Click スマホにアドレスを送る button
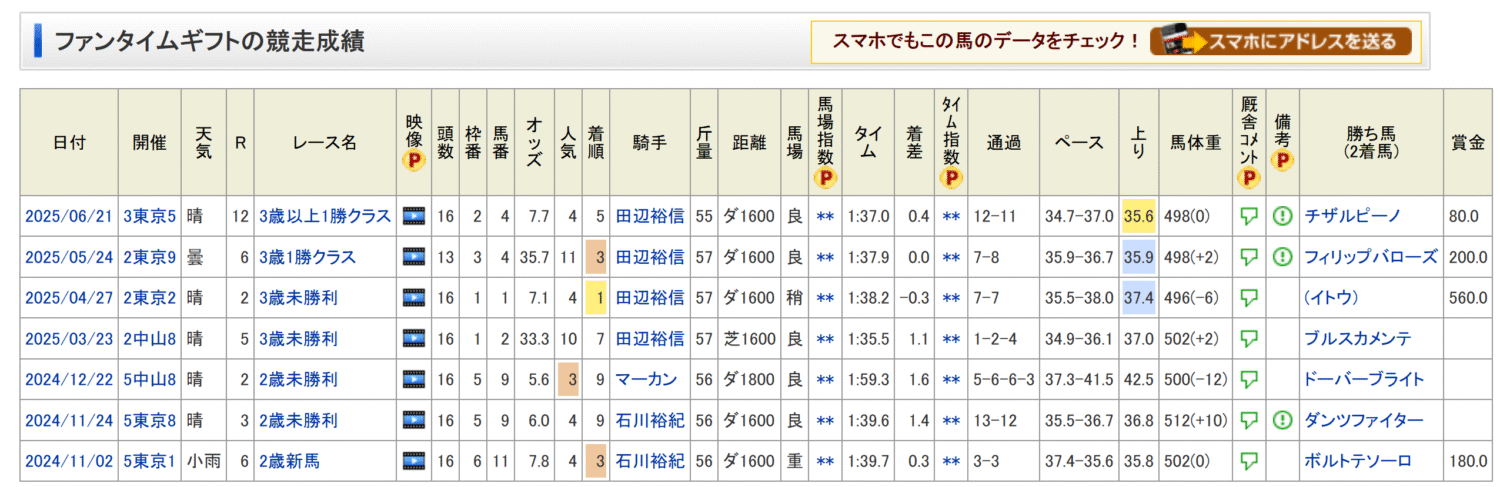Image resolution: width=1500 pixels, height=487 pixels. click(x=1280, y=41)
